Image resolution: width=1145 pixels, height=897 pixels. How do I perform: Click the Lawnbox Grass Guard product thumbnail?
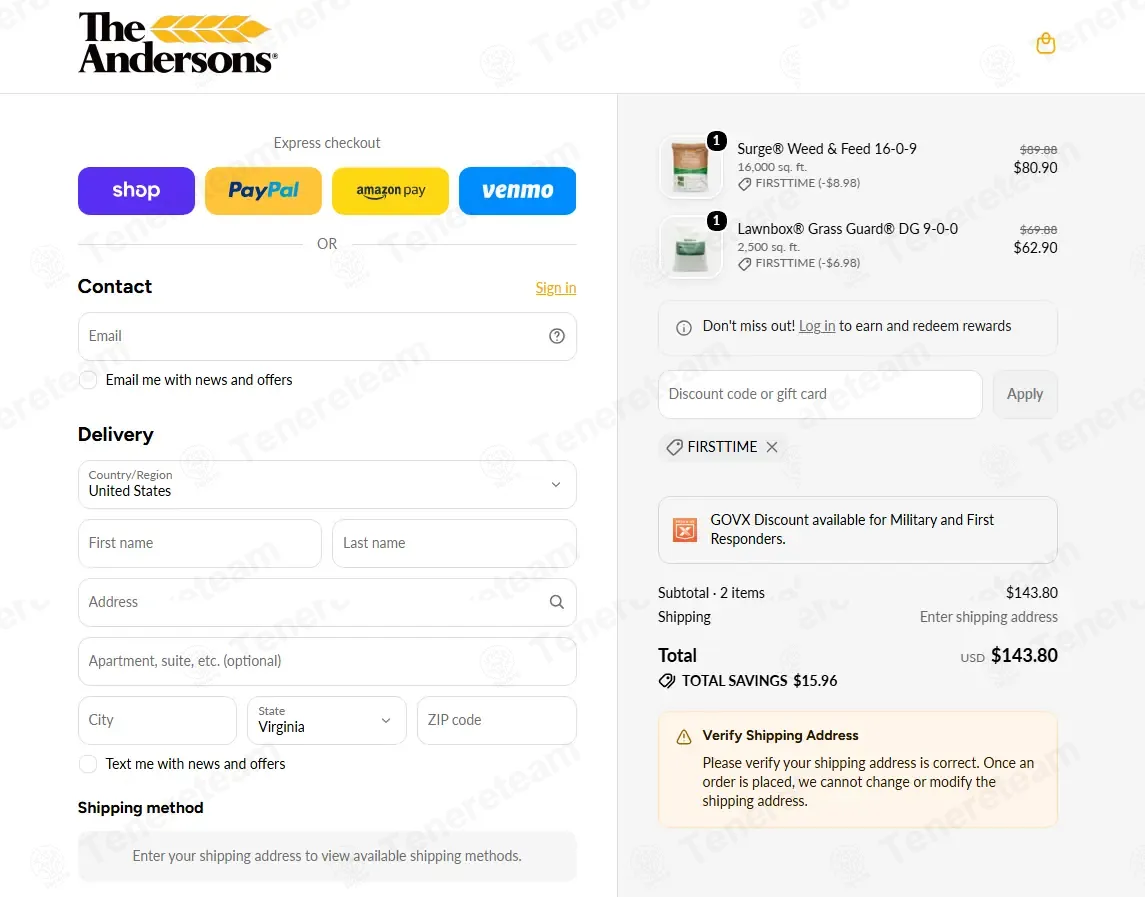(x=691, y=248)
